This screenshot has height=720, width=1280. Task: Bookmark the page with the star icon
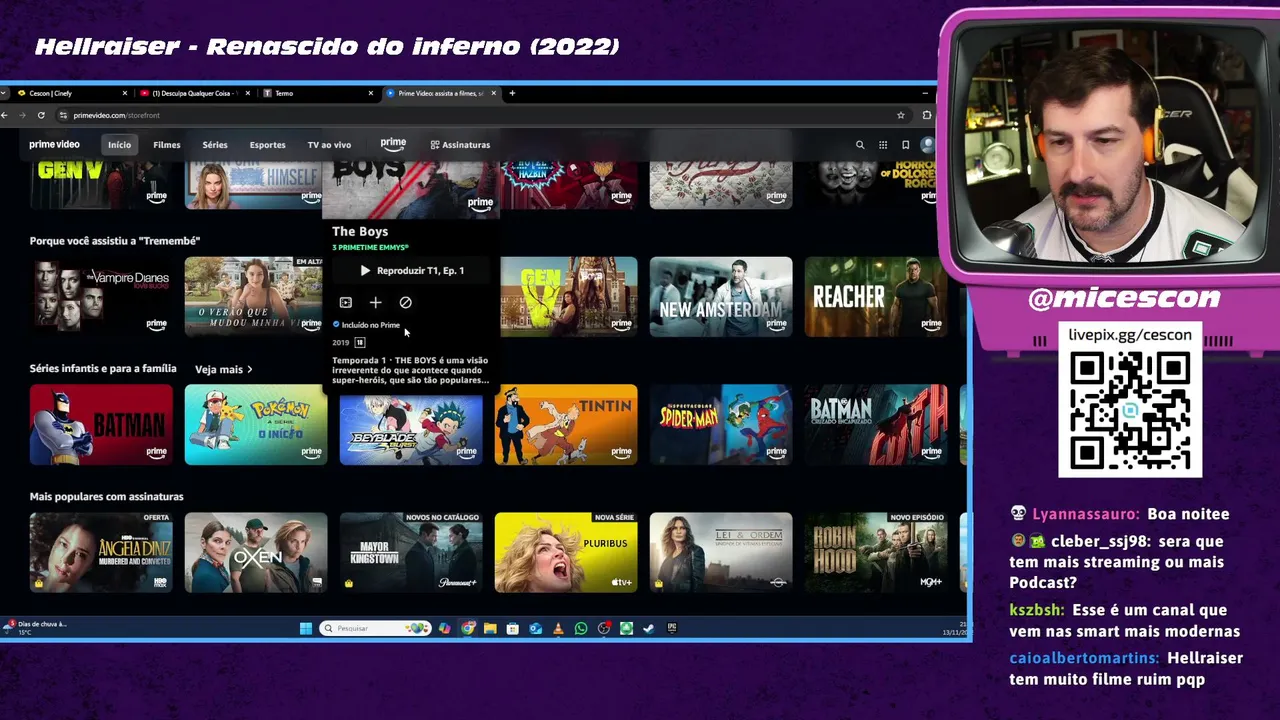[900, 115]
